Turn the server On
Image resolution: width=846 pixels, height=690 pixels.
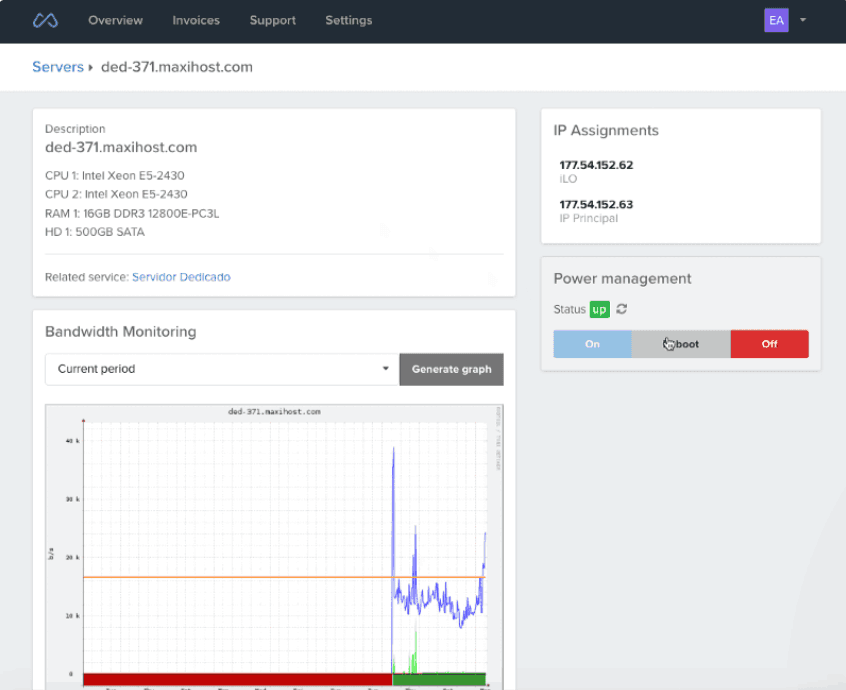point(592,343)
